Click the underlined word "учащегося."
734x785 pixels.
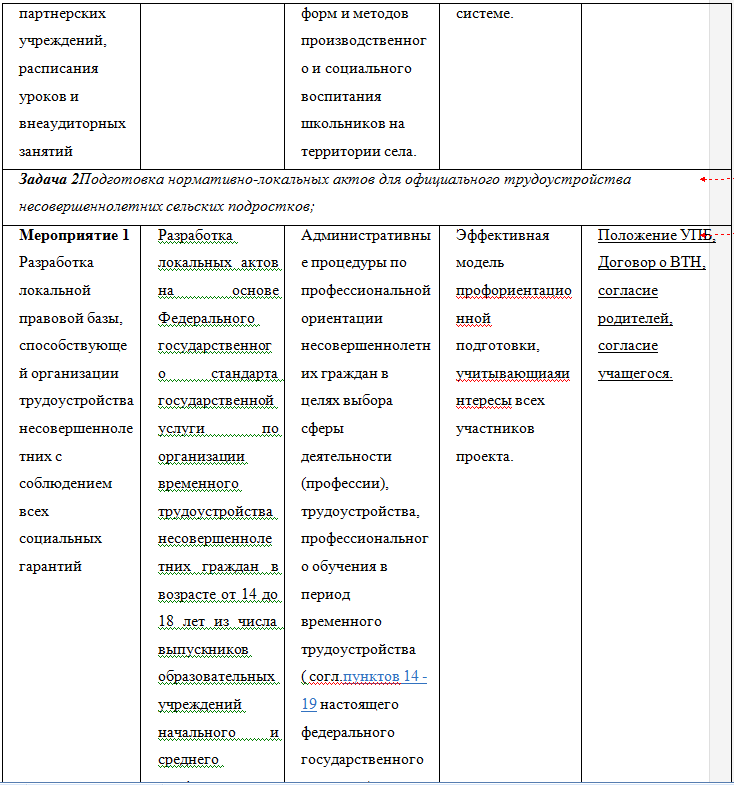click(635, 373)
